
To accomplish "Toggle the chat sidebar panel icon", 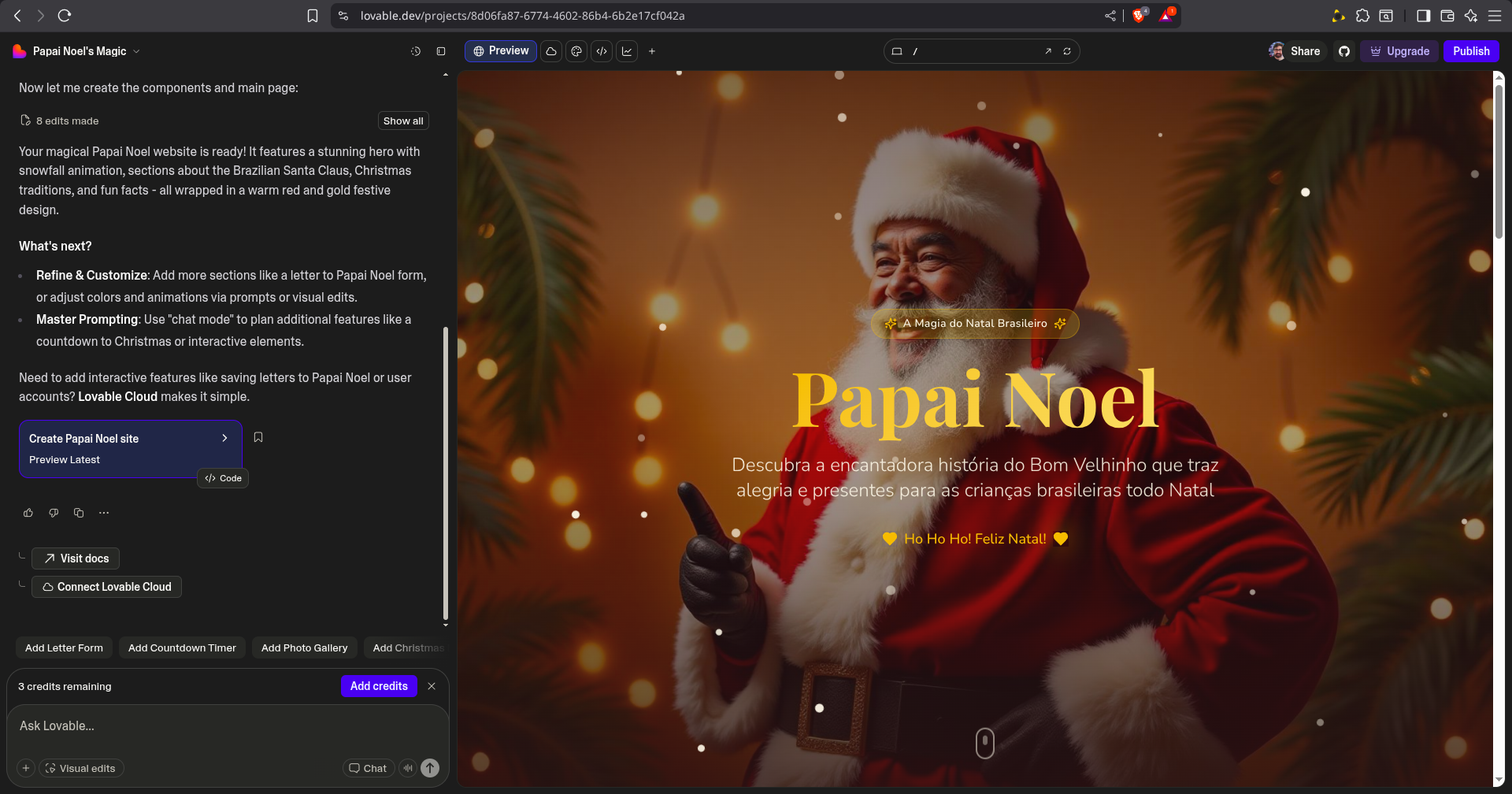I will tap(441, 51).
